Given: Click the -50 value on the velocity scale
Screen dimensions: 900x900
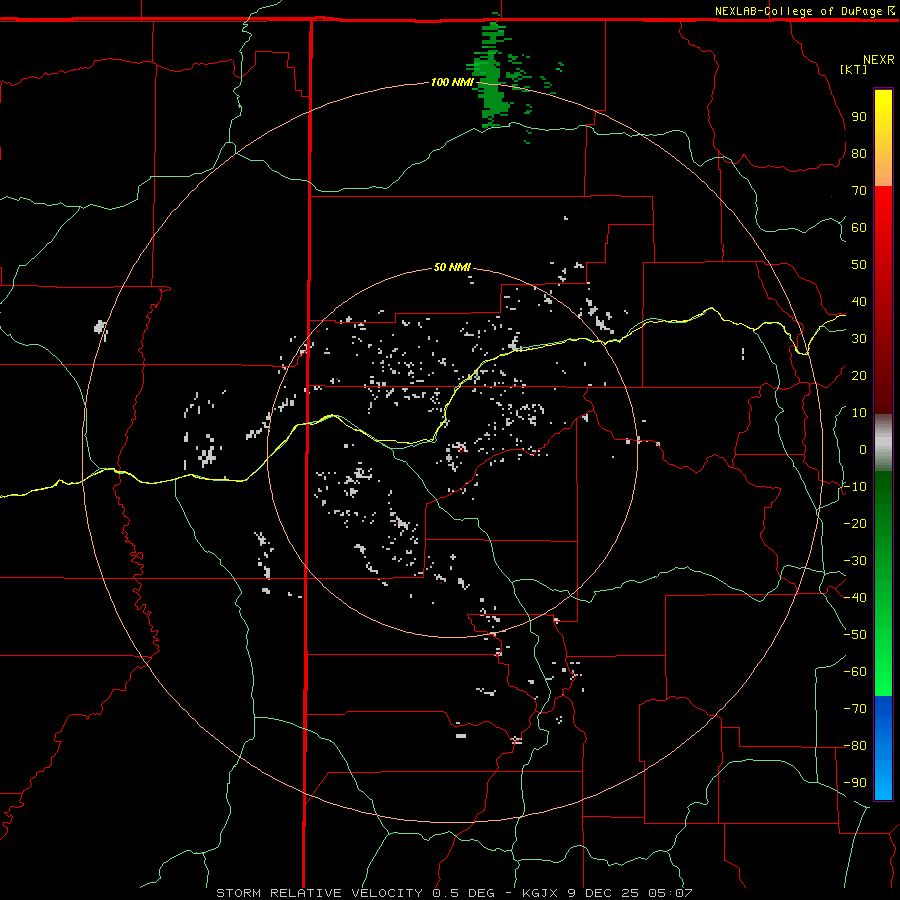Looking at the screenshot, I should 855,635.
